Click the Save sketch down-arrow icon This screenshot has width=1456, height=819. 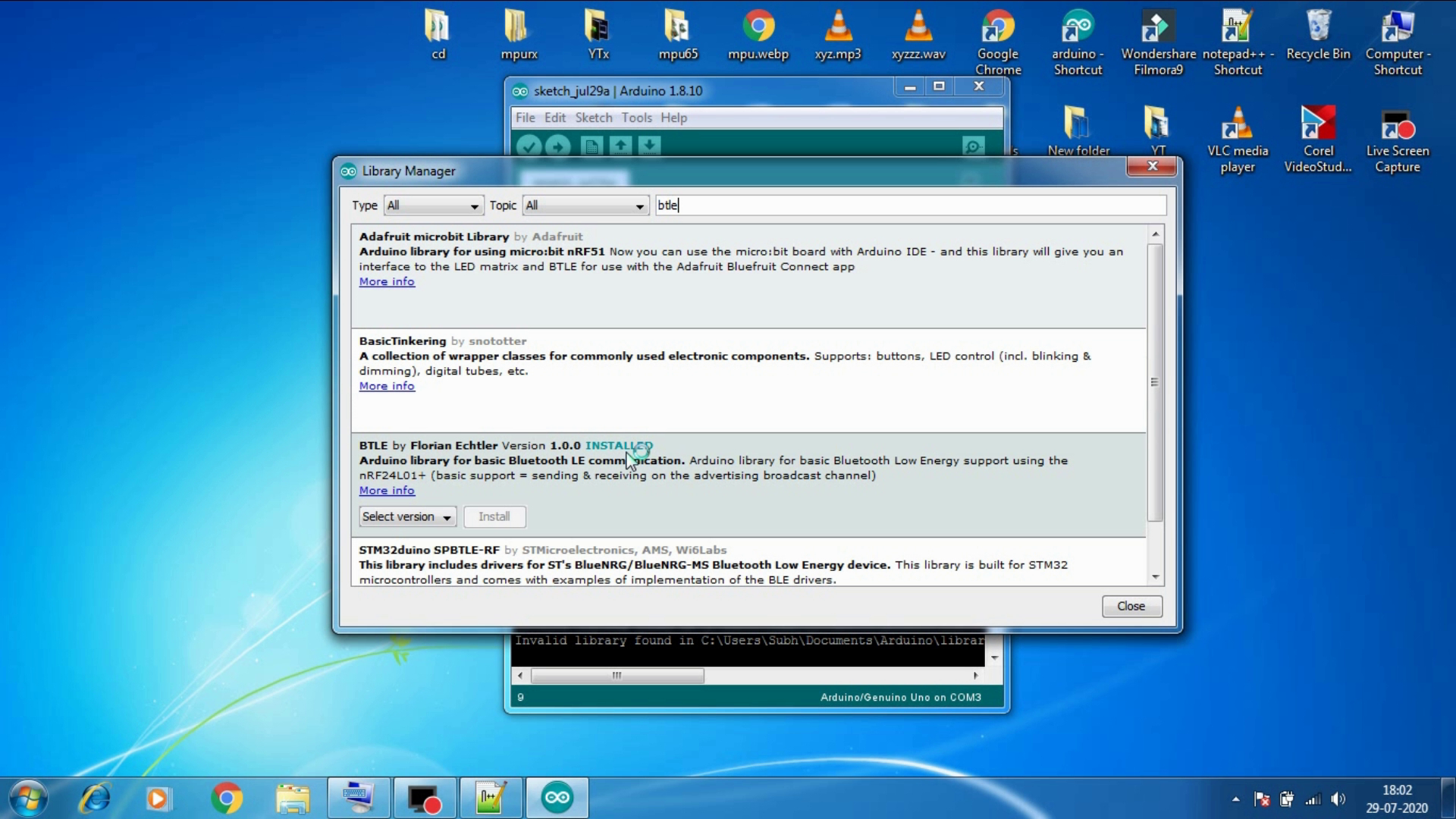pyautogui.click(x=650, y=146)
